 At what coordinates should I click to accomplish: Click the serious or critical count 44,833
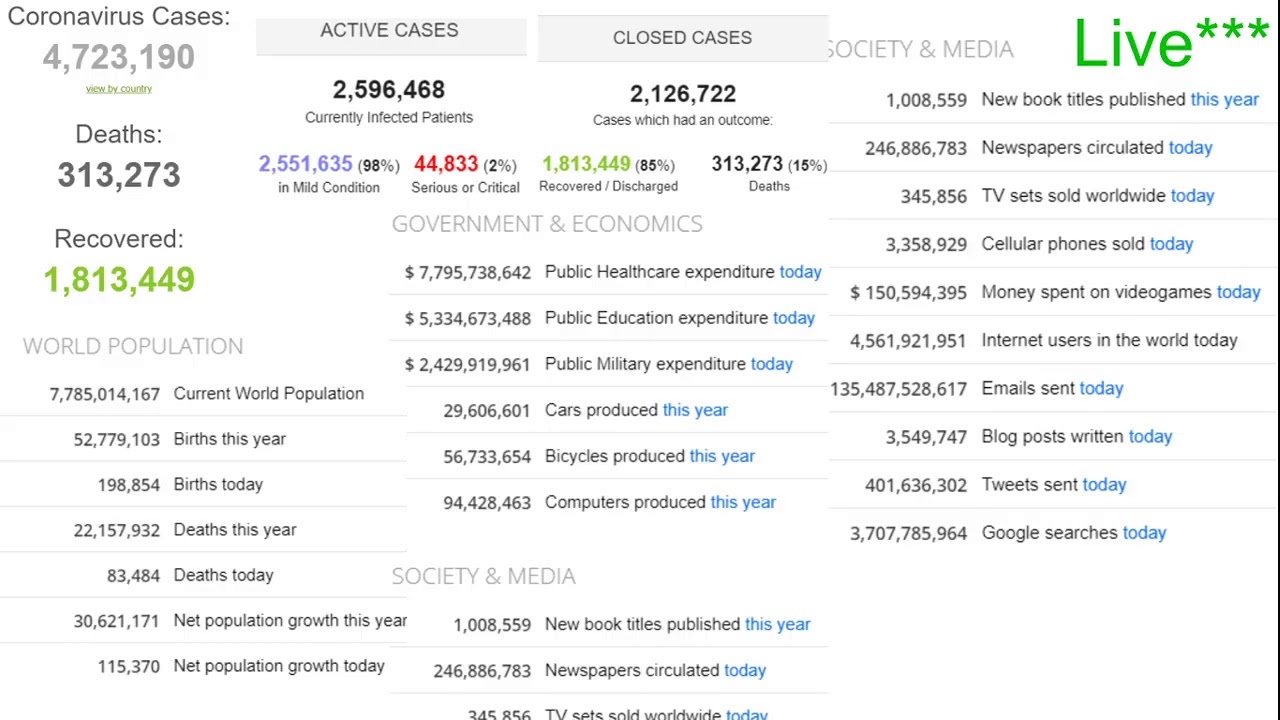click(446, 164)
